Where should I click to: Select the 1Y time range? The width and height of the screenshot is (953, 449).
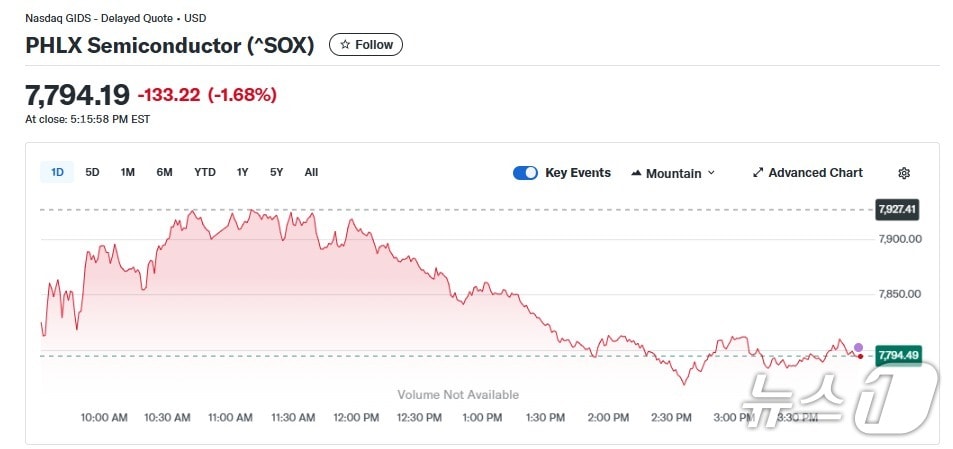point(242,172)
